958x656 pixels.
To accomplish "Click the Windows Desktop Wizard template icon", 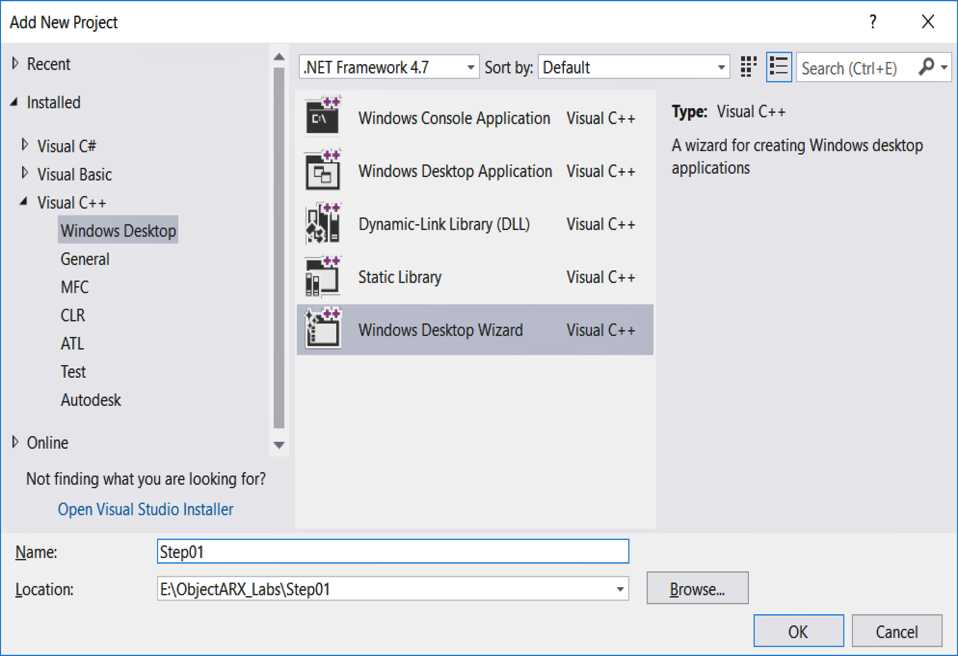I will tap(323, 329).
